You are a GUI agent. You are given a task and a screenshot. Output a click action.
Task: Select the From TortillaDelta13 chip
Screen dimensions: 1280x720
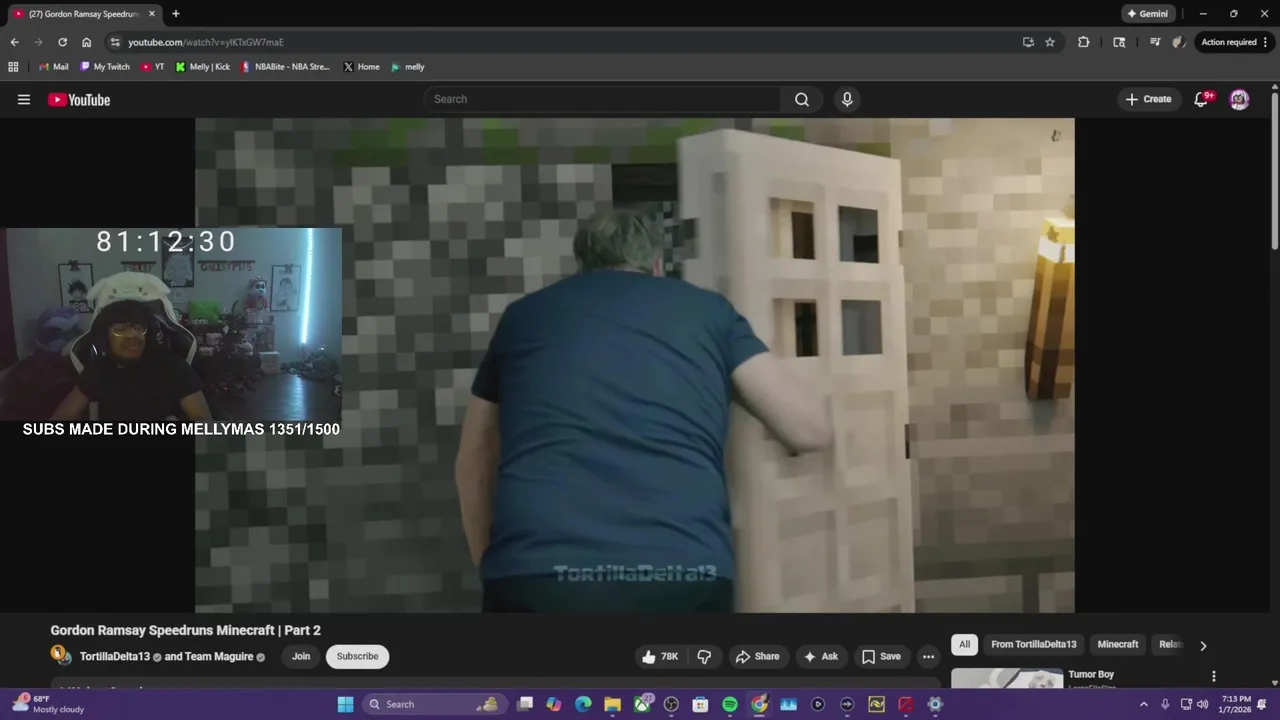(x=1033, y=644)
